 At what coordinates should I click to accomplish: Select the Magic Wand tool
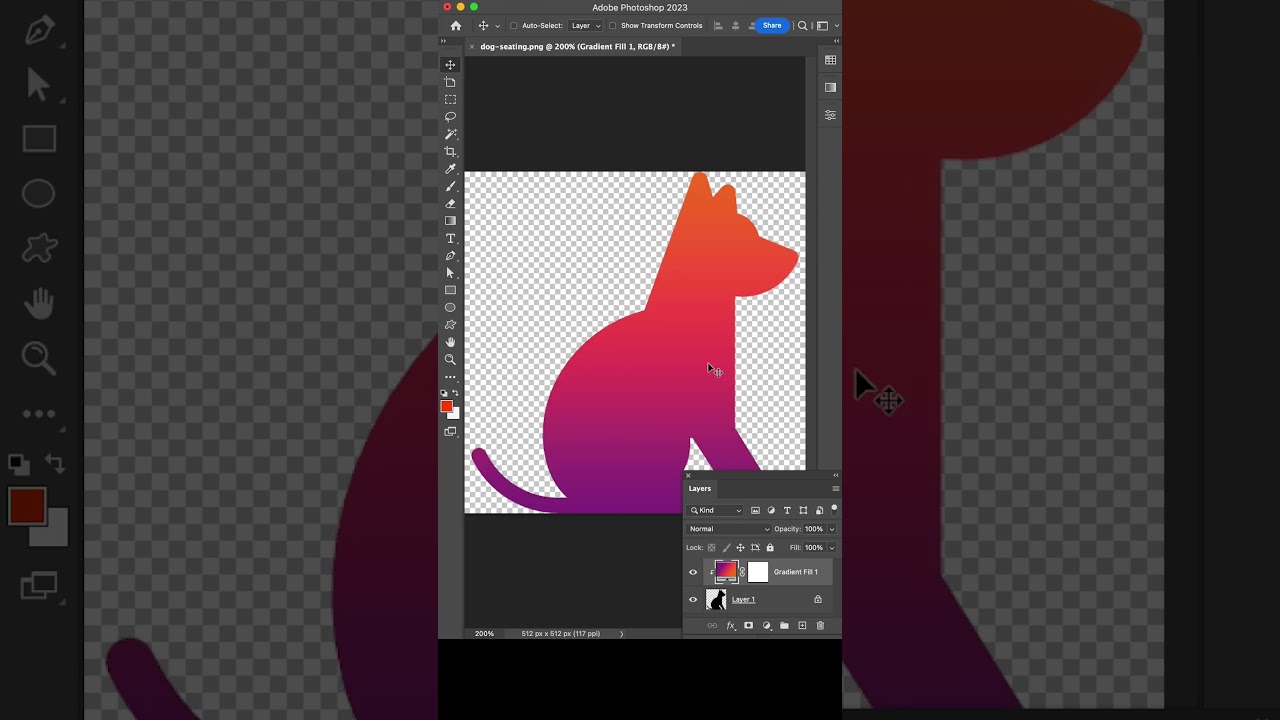click(x=450, y=134)
